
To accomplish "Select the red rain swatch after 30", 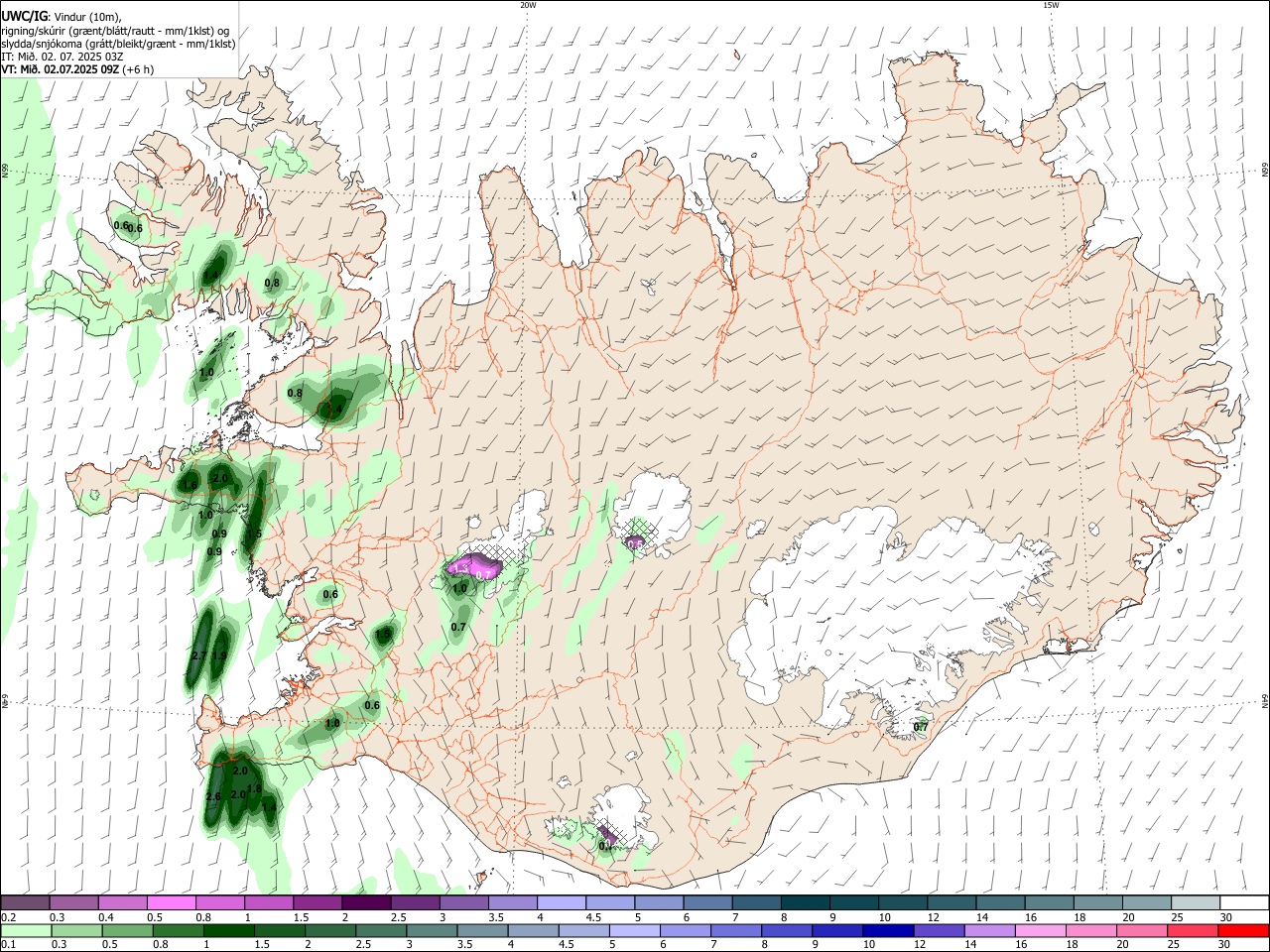I will click(1244, 930).
